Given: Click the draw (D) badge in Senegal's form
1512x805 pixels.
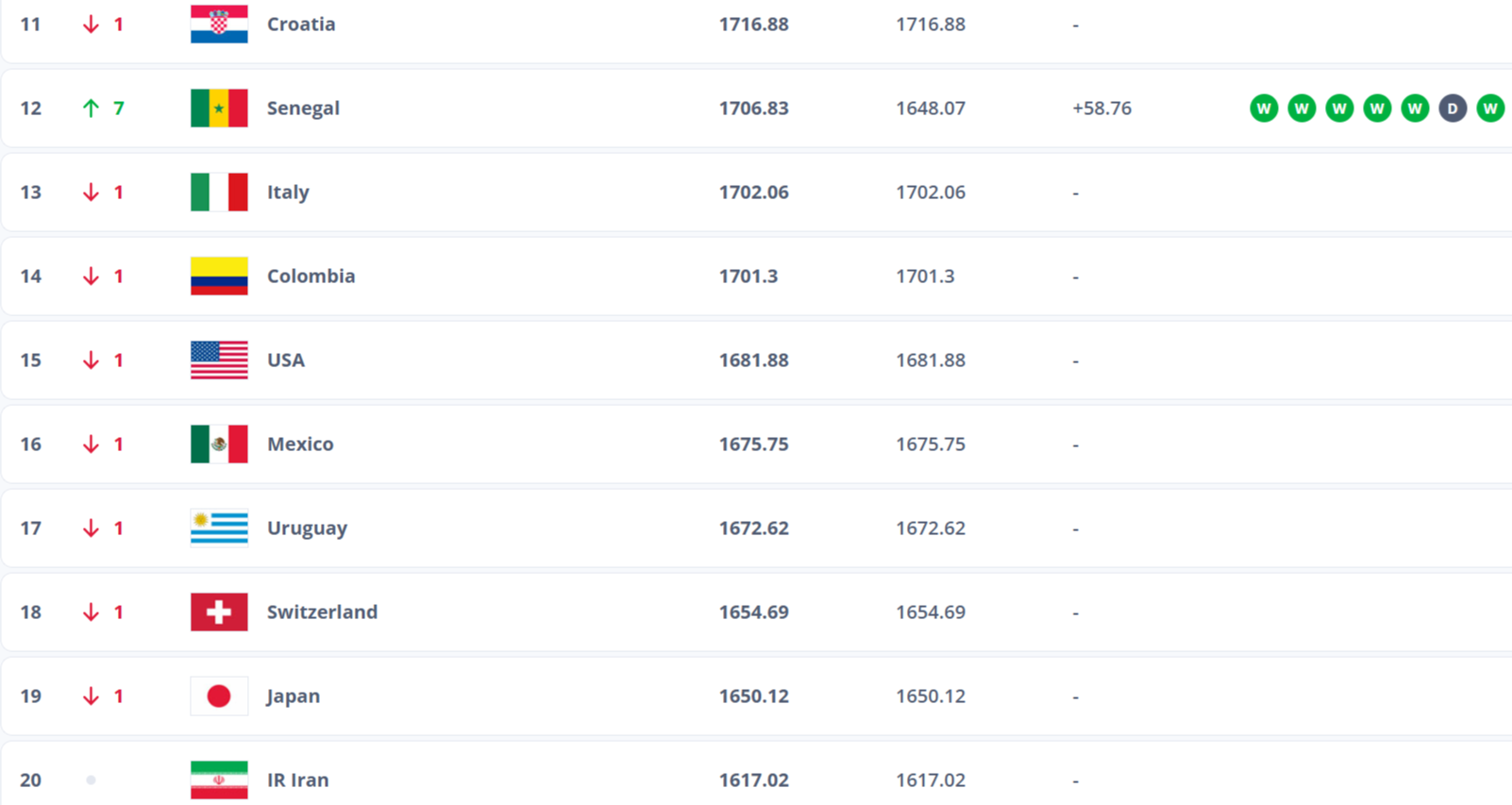Looking at the screenshot, I should (1453, 109).
